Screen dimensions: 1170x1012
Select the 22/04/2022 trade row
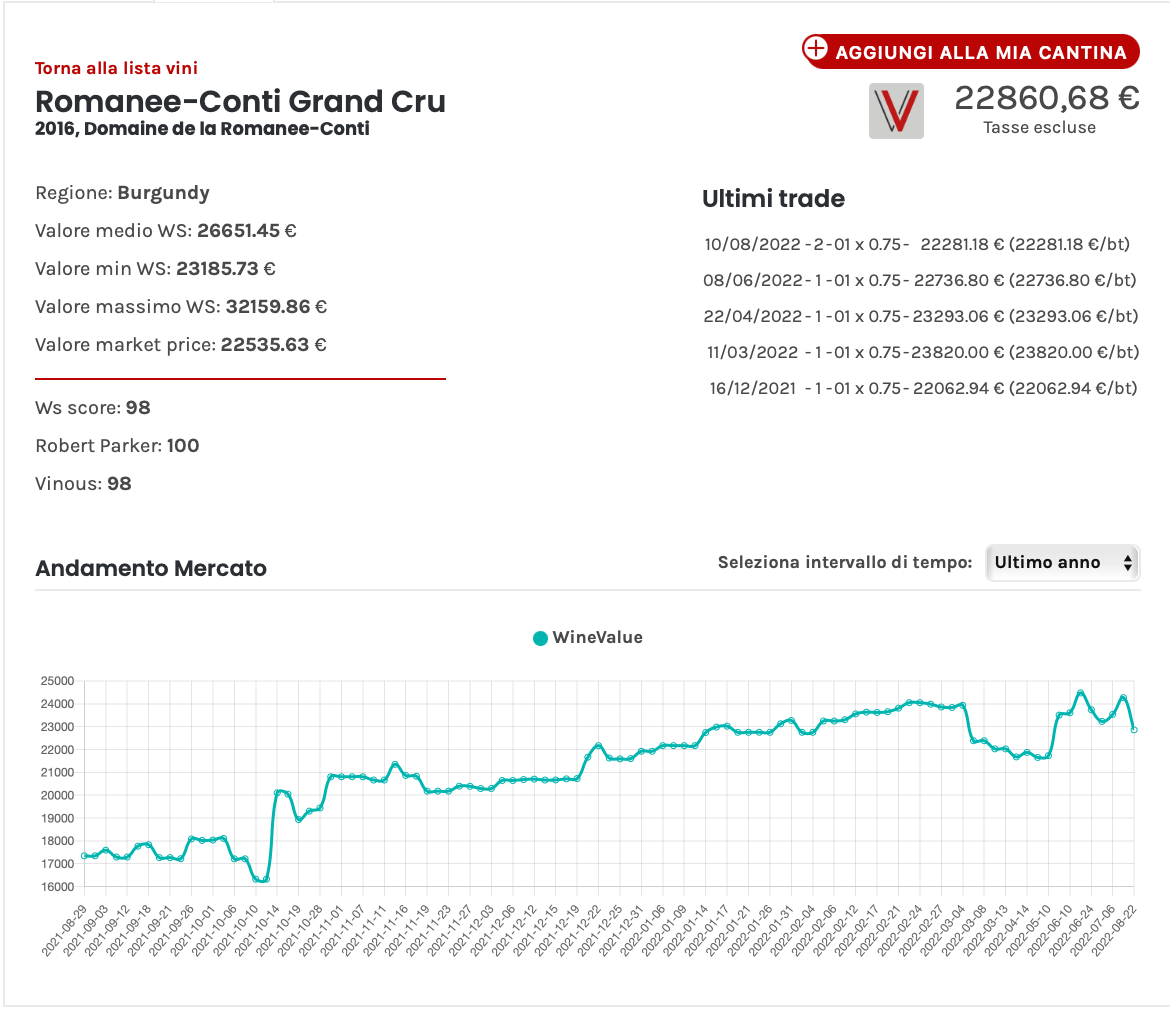pos(921,316)
